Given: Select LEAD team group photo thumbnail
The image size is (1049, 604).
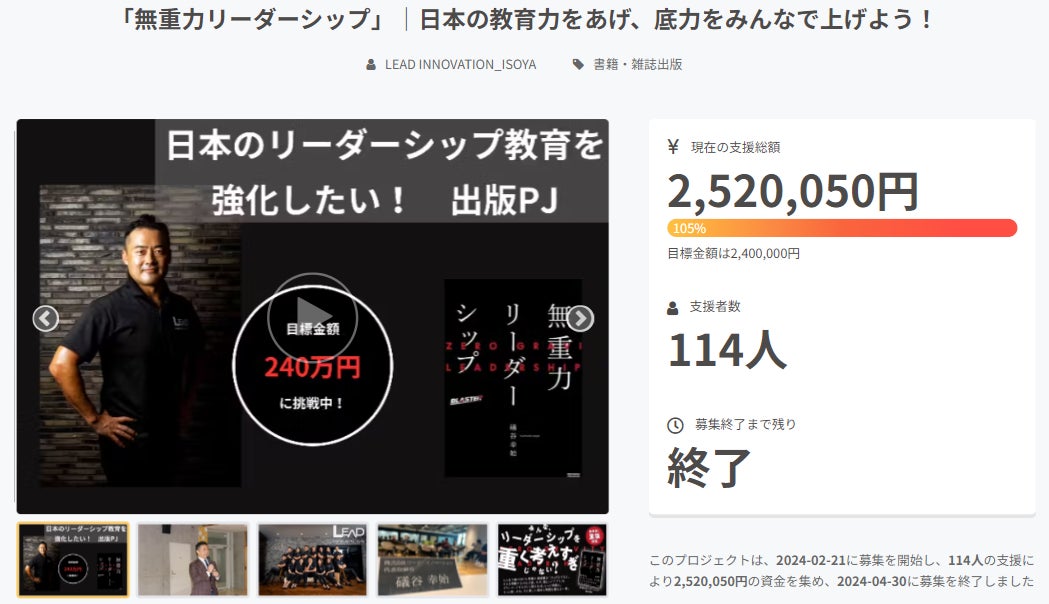Looking at the screenshot, I should tap(312, 560).
